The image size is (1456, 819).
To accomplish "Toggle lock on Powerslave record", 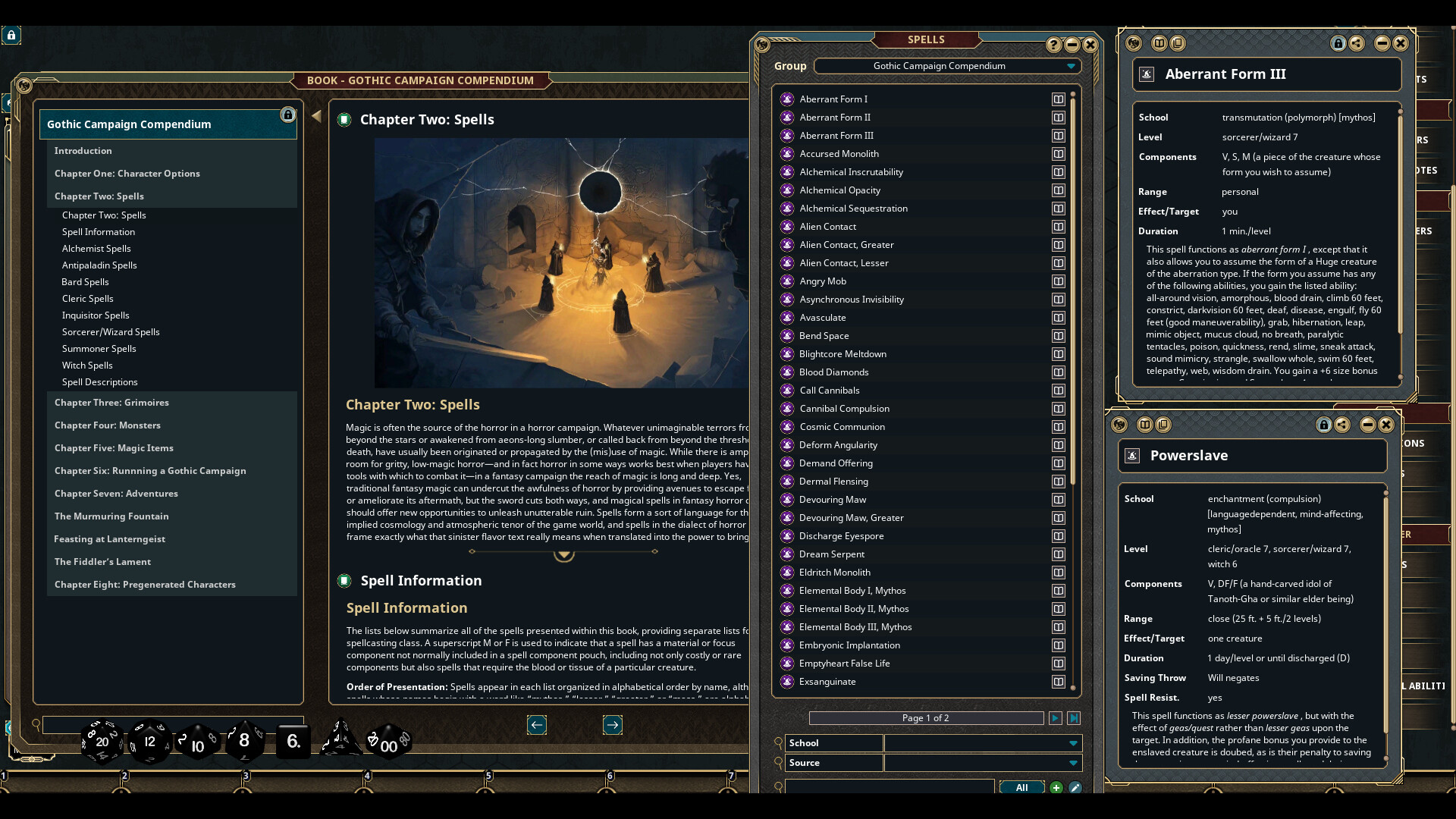I will (1324, 425).
